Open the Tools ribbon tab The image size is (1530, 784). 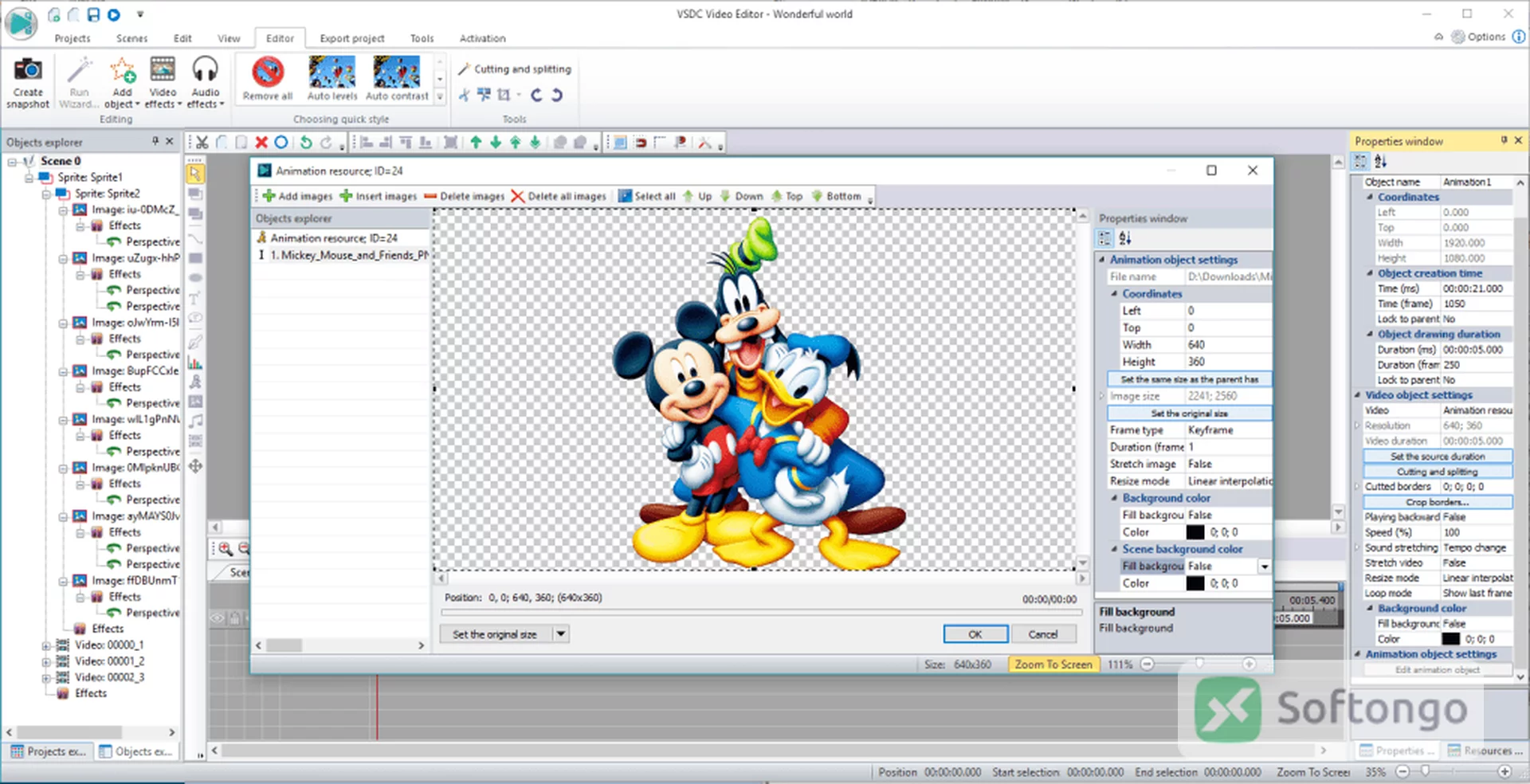click(x=422, y=38)
